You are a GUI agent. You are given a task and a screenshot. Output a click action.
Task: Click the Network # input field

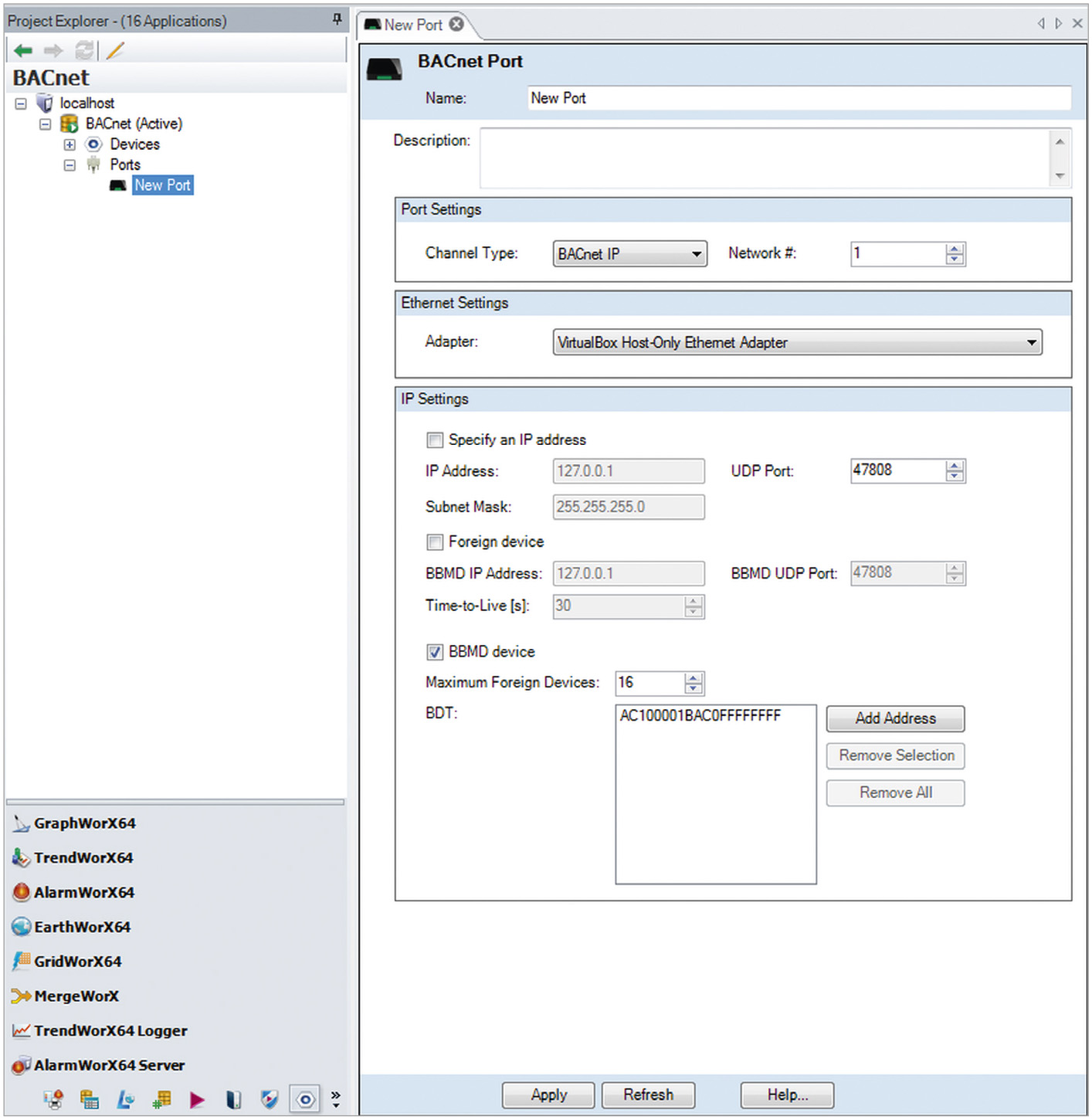point(897,254)
